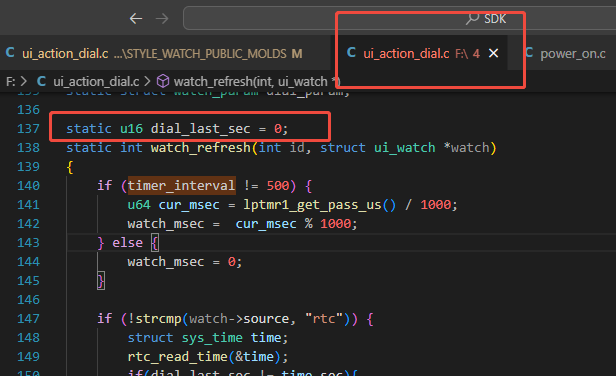Click rtc_read_time call on line 149
Image resolution: width=616 pixels, height=376 pixels.
pyautogui.click(x=178, y=357)
